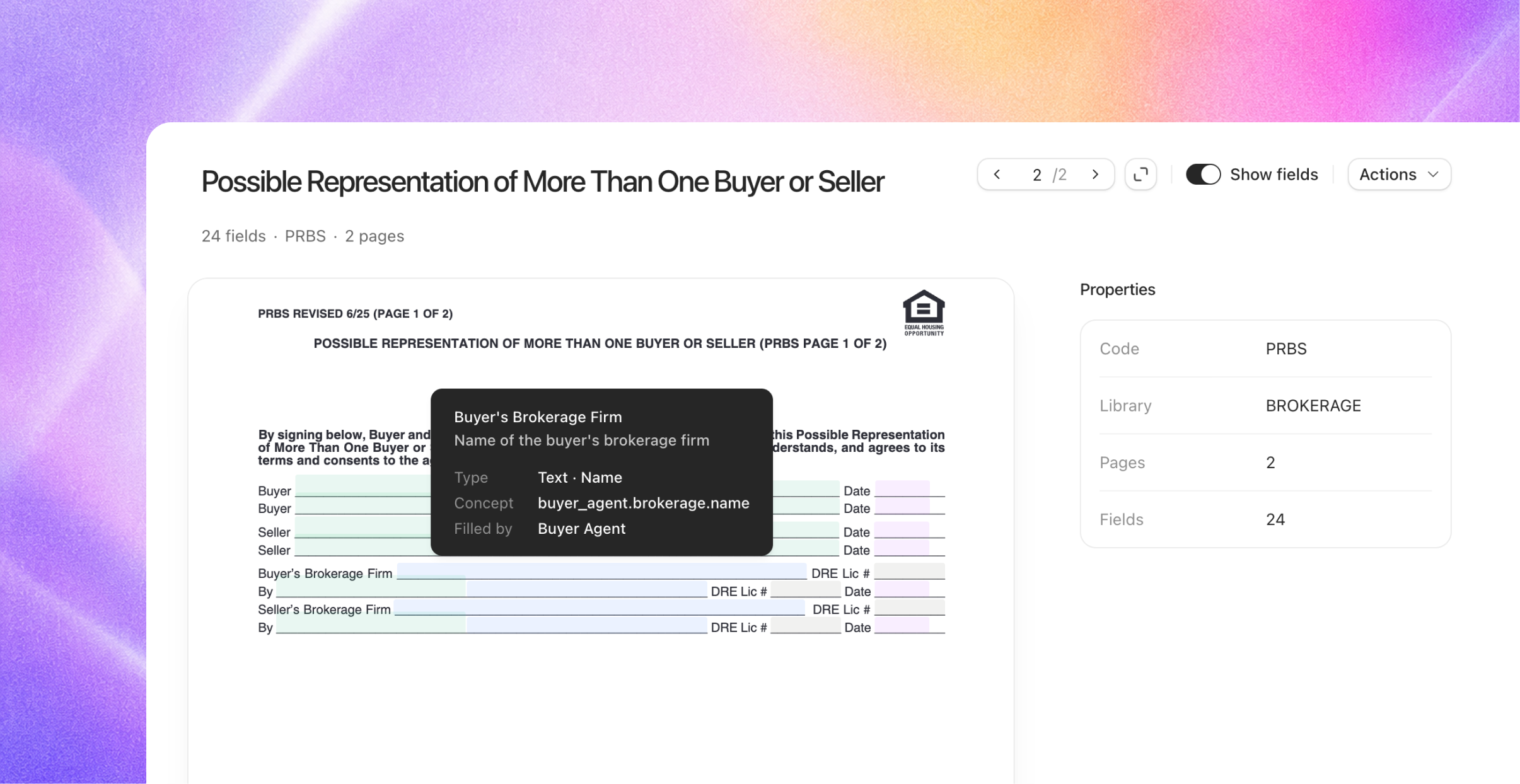Click the second Seller signature field
Image resolution: width=1520 pixels, height=784 pixels.
click(363, 546)
